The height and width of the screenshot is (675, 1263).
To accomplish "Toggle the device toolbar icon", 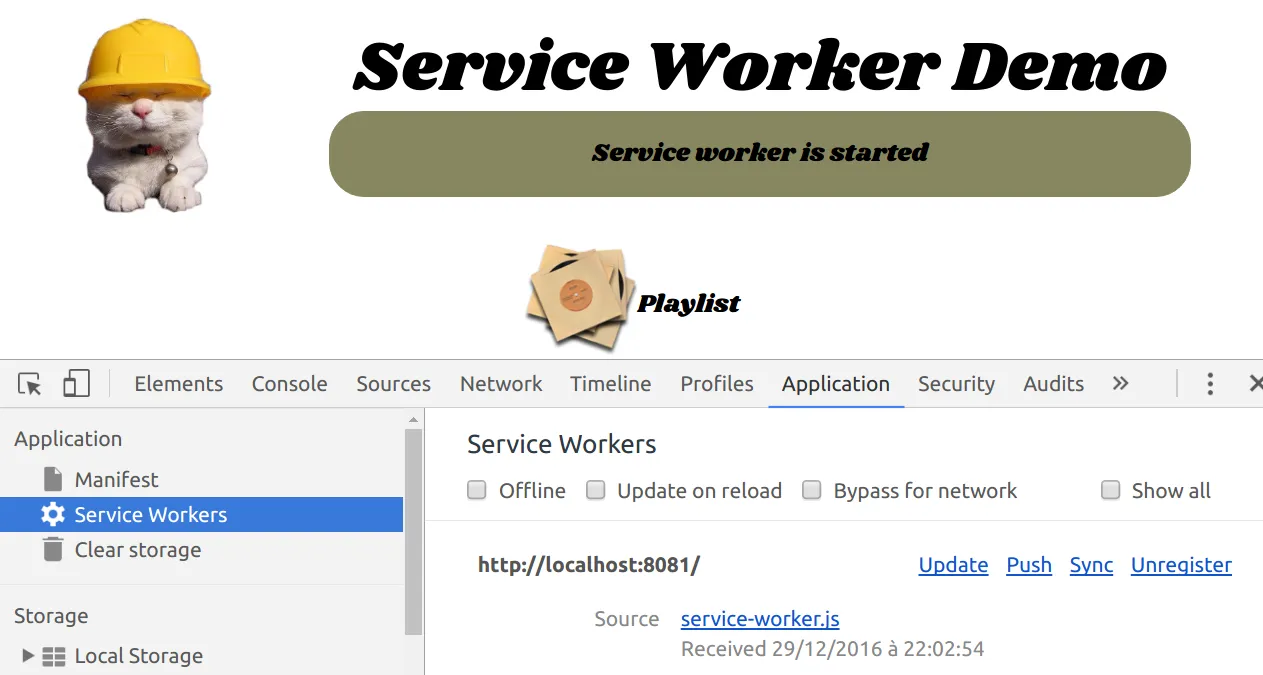I will coord(76,384).
